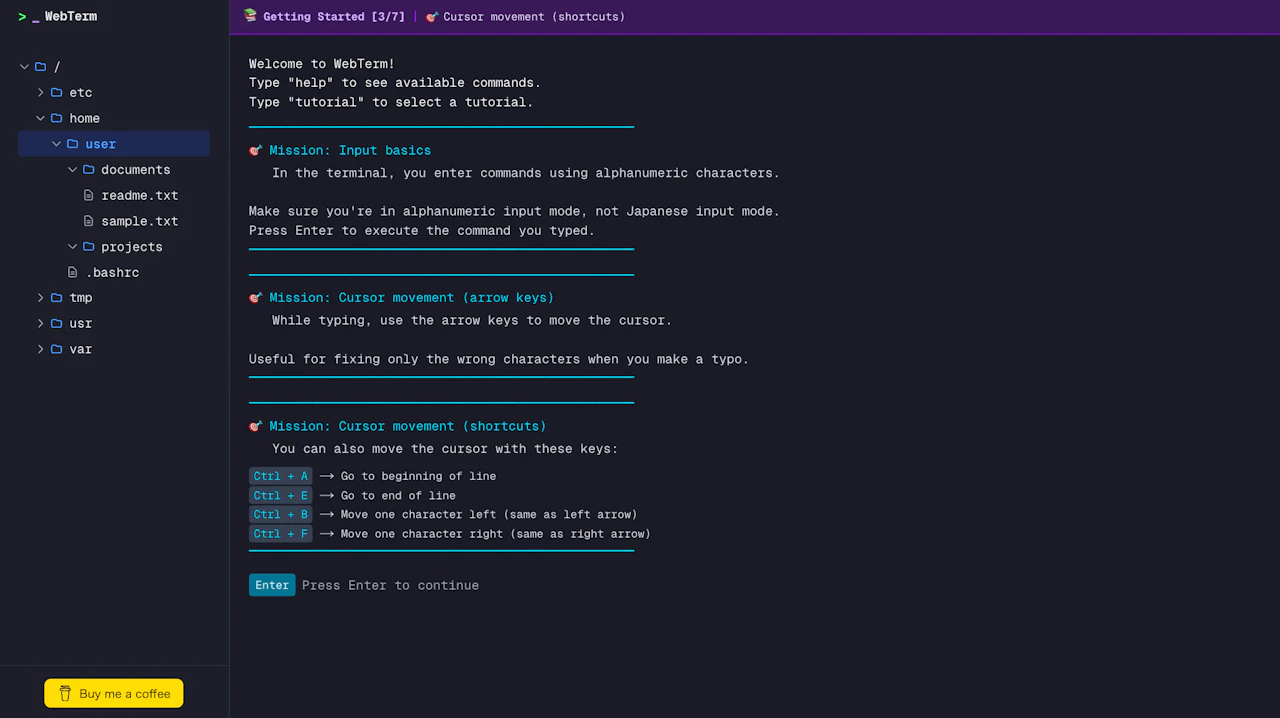Open the .bashrc file label
The height and width of the screenshot is (718, 1280).
(112, 272)
